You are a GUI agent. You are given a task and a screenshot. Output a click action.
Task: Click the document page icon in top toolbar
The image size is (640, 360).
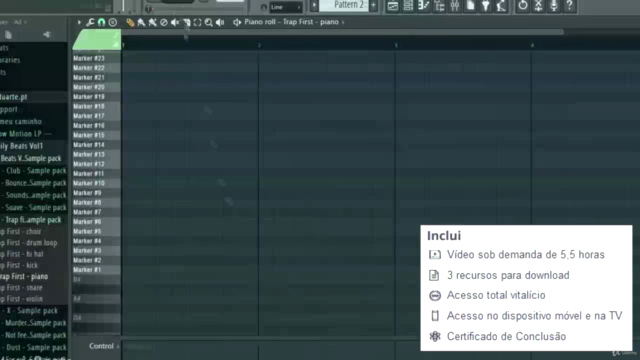(x=470, y=6)
